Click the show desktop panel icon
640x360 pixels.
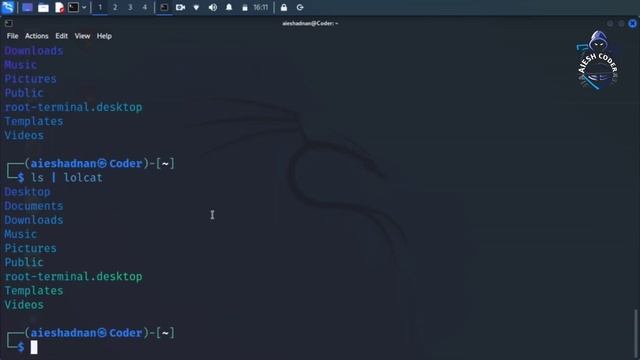click(27, 7)
